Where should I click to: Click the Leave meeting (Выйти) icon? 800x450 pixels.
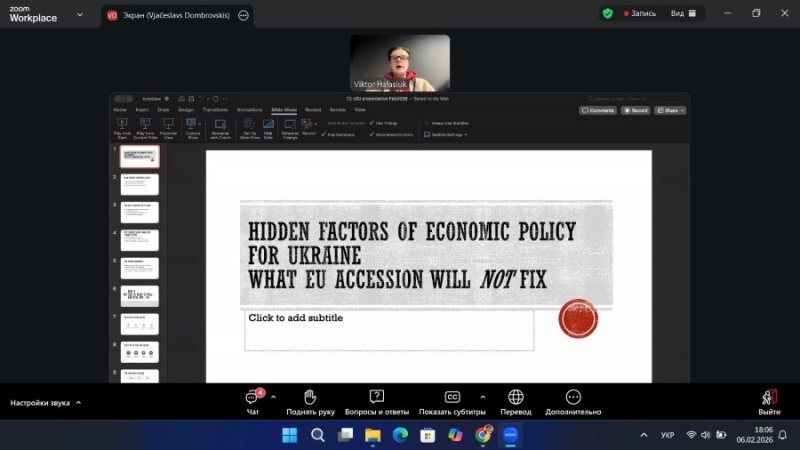pyautogui.click(x=769, y=397)
